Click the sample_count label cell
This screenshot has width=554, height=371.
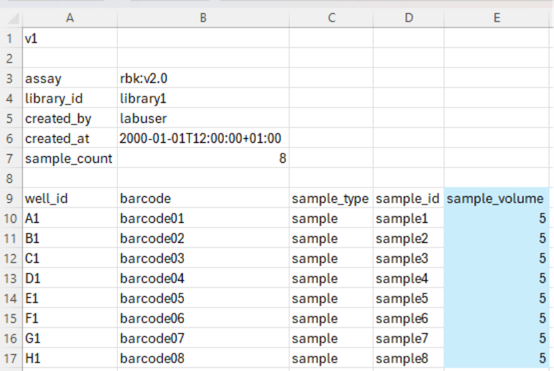[x=70, y=158]
